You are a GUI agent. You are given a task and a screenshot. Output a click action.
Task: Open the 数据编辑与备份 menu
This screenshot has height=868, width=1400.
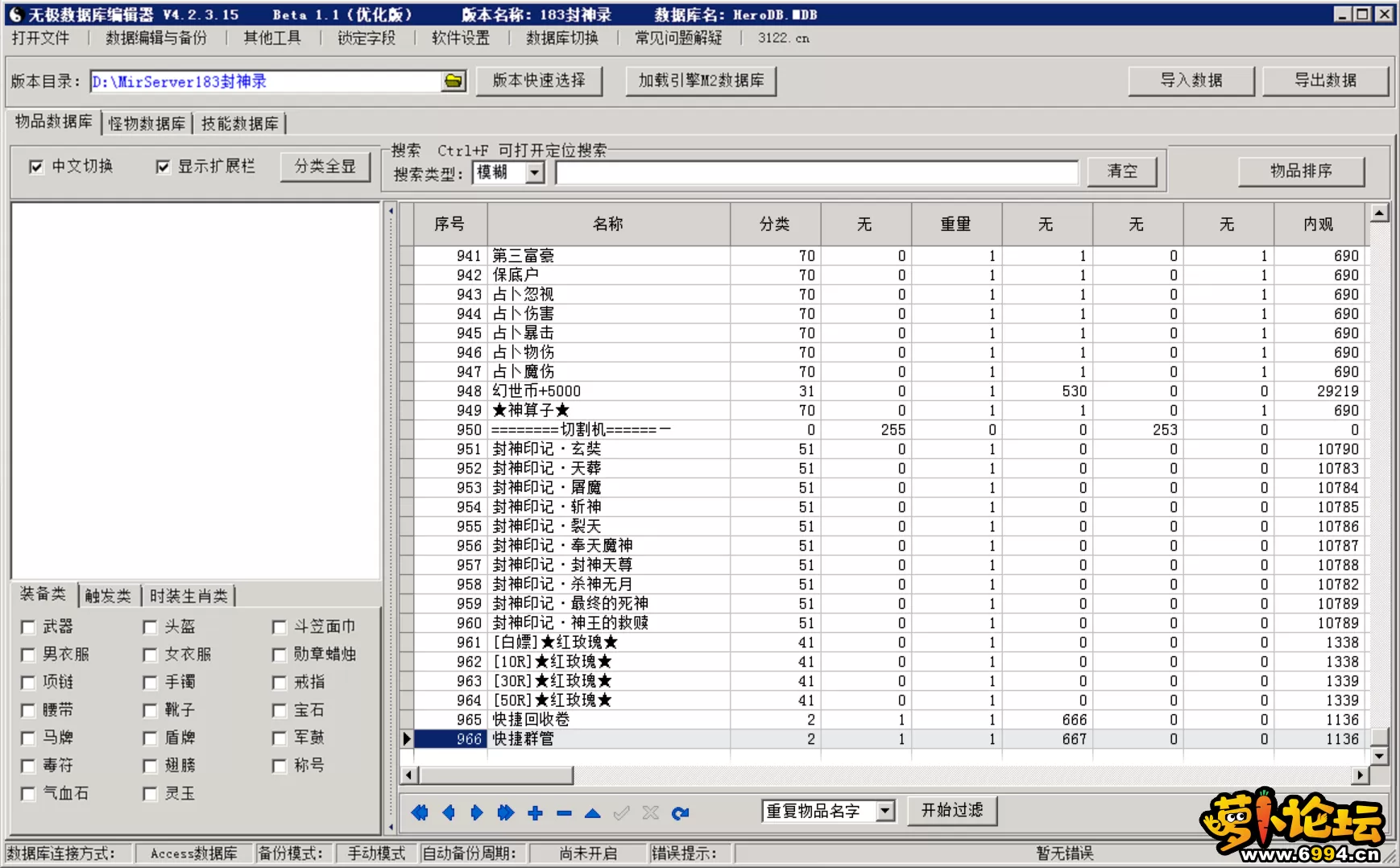pyautogui.click(x=156, y=38)
